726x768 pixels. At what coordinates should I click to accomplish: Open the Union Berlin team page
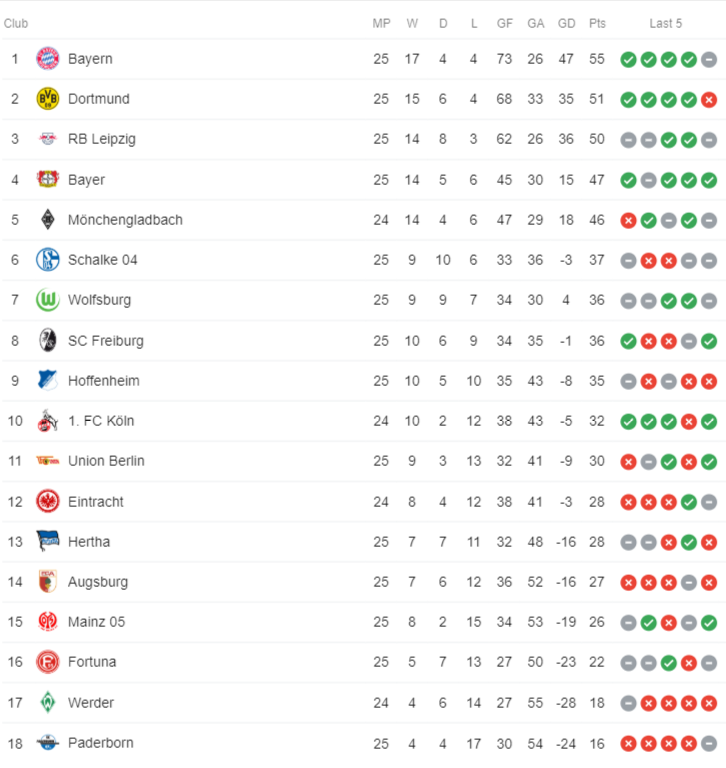[106, 461]
